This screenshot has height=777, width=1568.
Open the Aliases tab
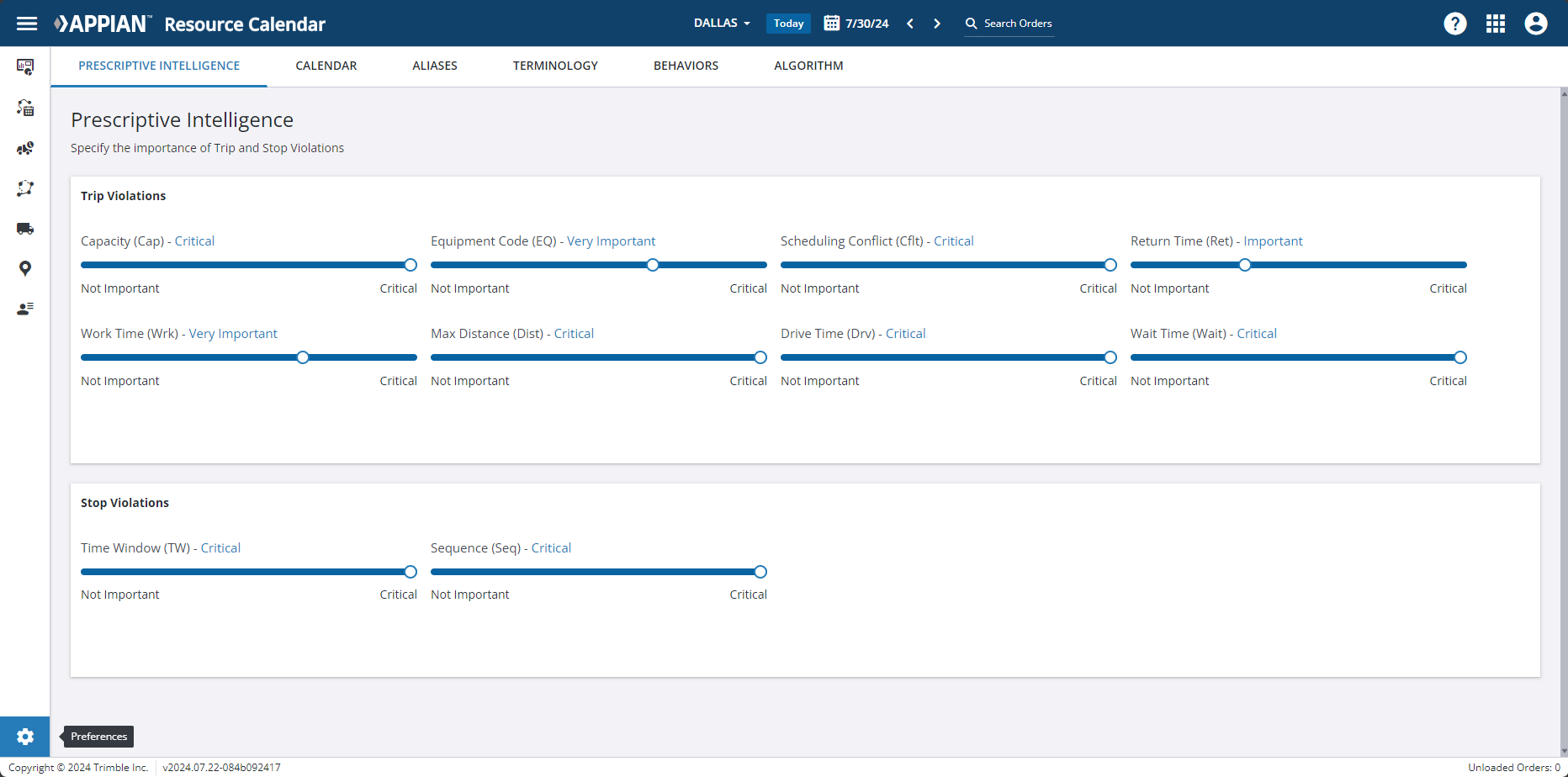(435, 66)
